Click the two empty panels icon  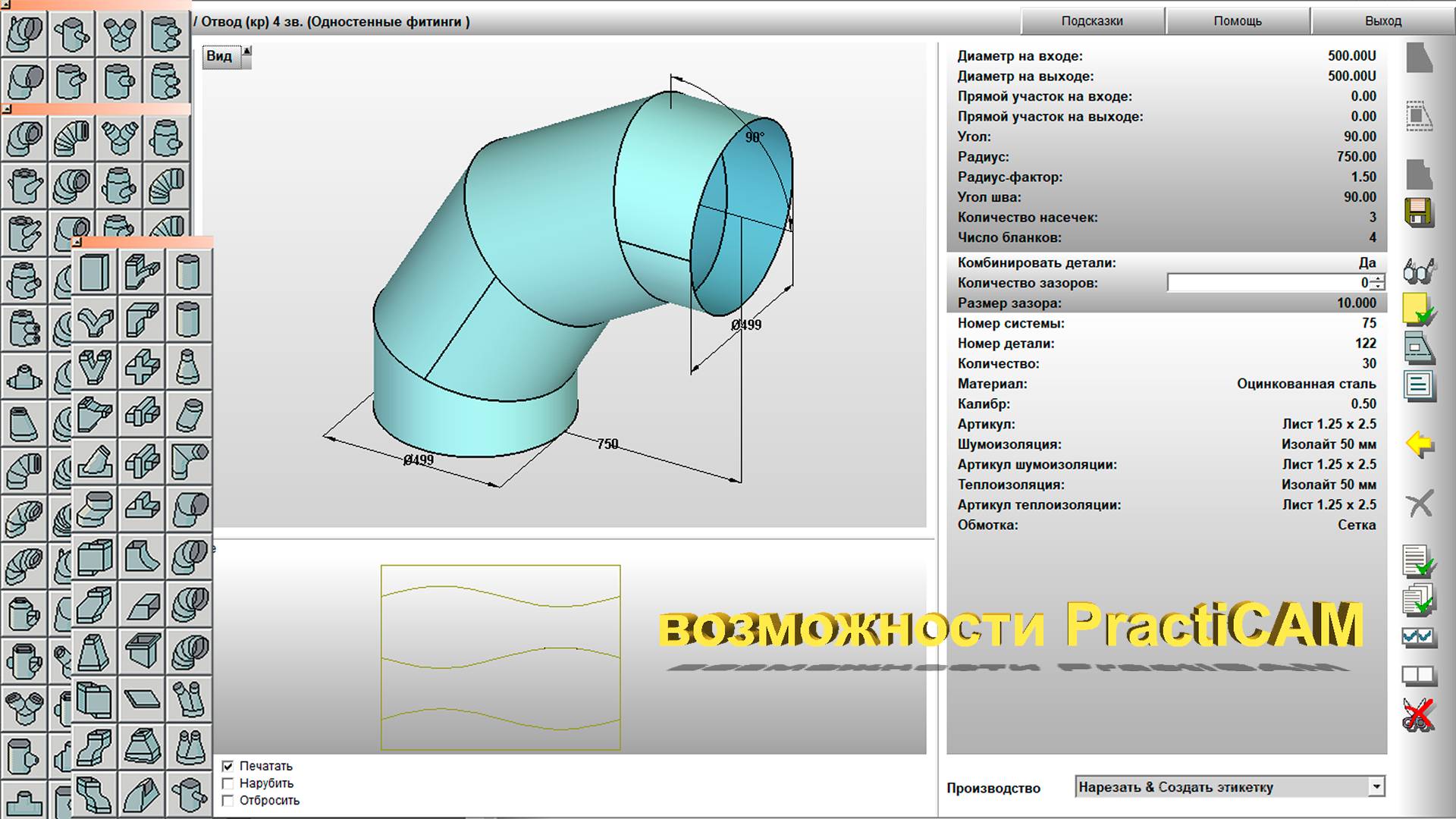pyautogui.click(x=1419, y=674)
